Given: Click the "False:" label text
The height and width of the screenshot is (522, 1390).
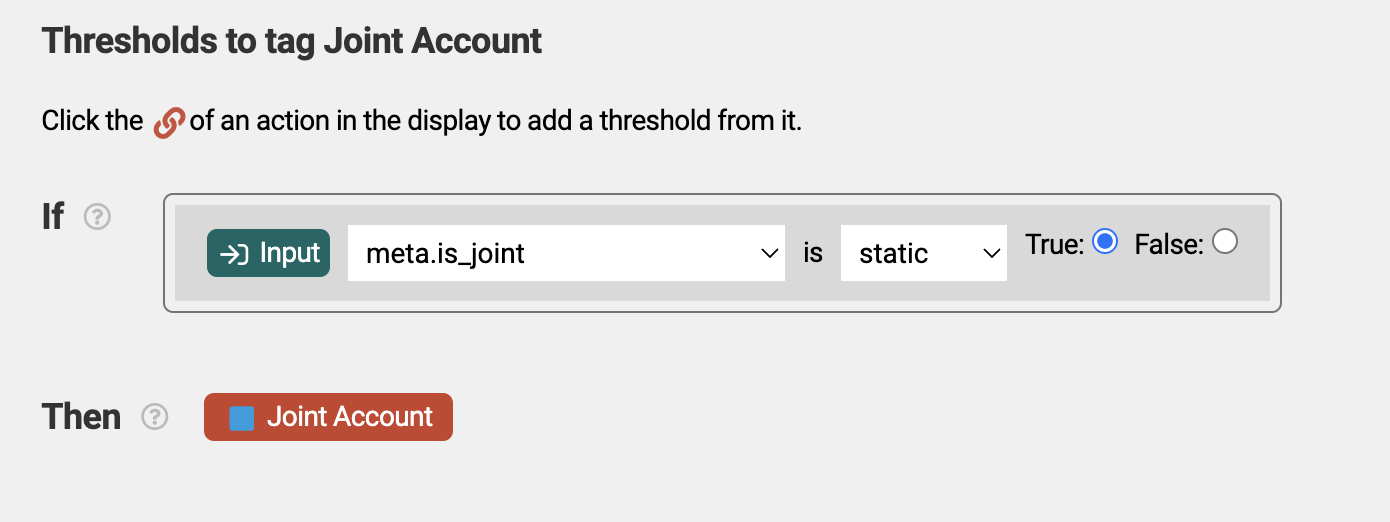Looking at the screenshot, I should (x=1169, y=244).
